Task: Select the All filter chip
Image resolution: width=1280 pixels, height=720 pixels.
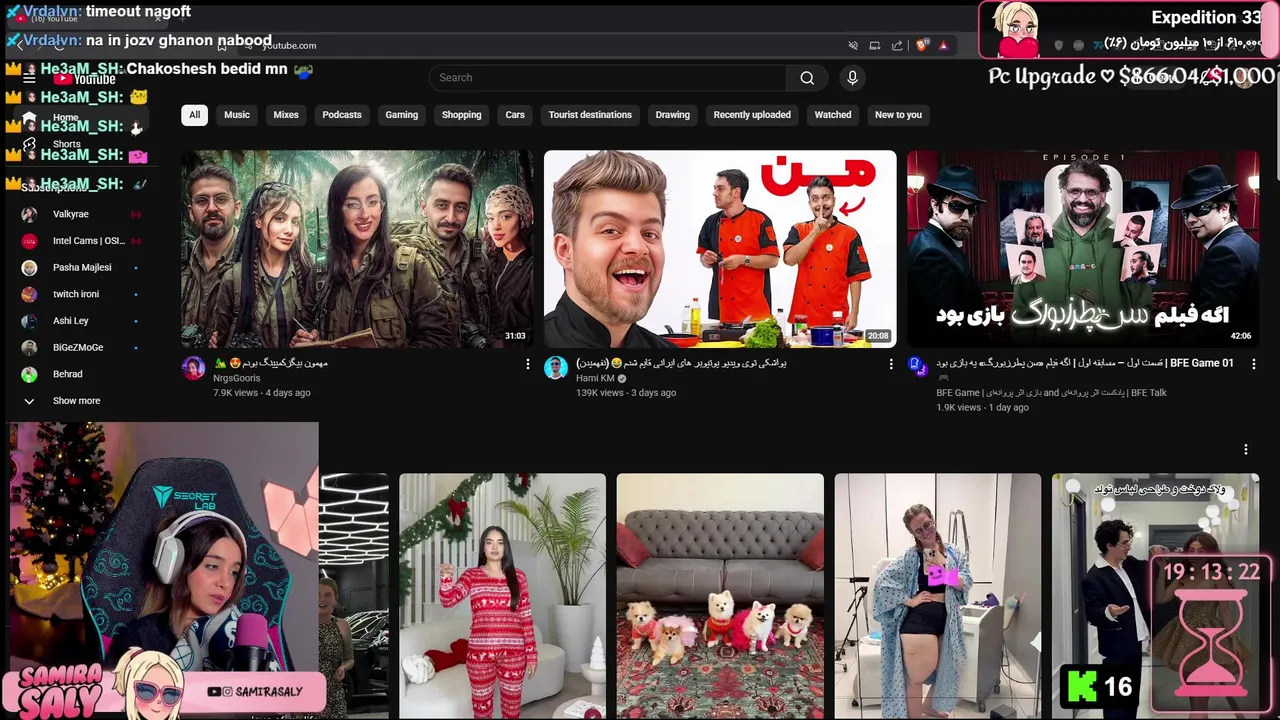Action: coord(194,115)
